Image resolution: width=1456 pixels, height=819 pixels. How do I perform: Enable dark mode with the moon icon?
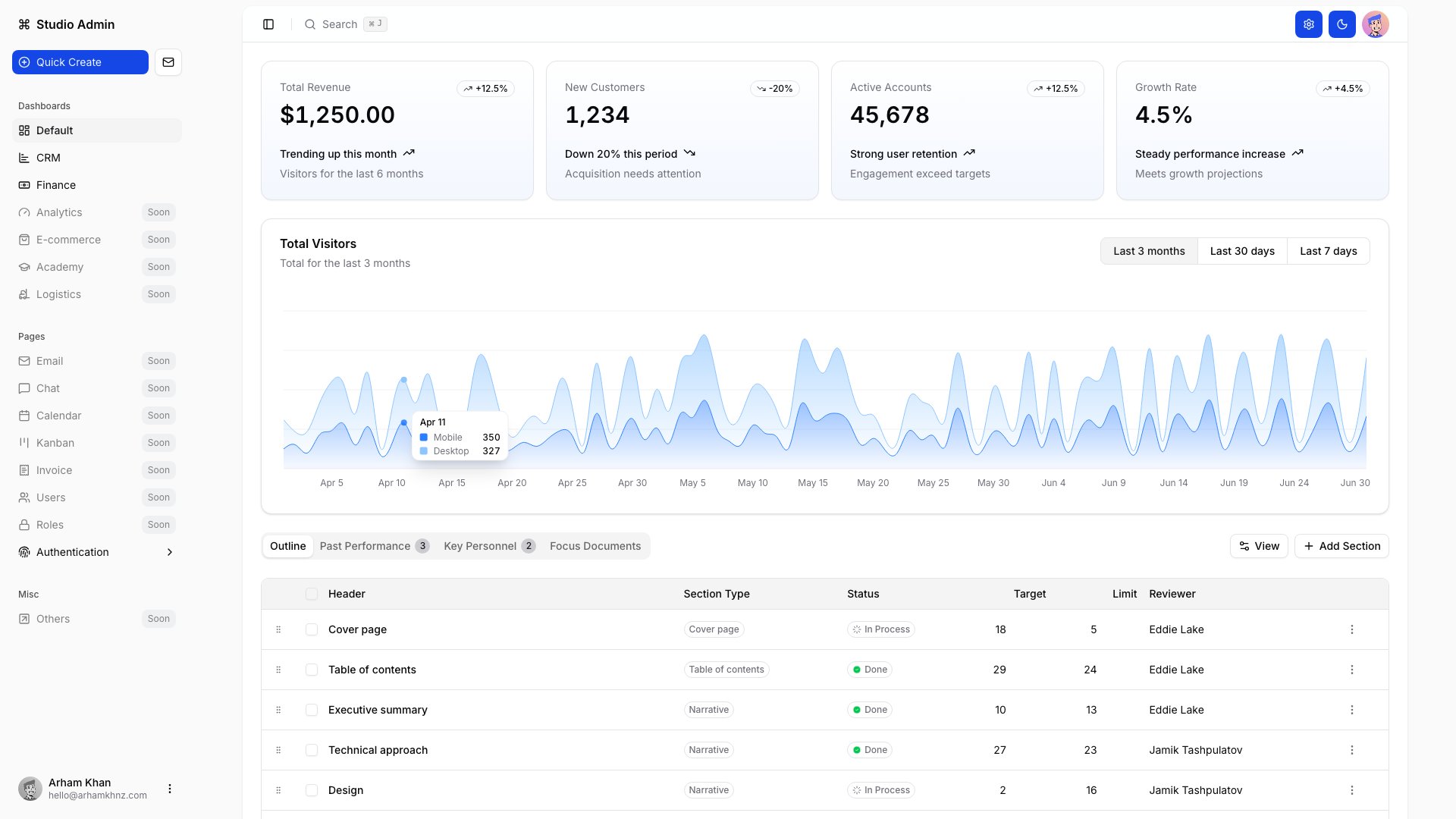[x=1341, y=24]
